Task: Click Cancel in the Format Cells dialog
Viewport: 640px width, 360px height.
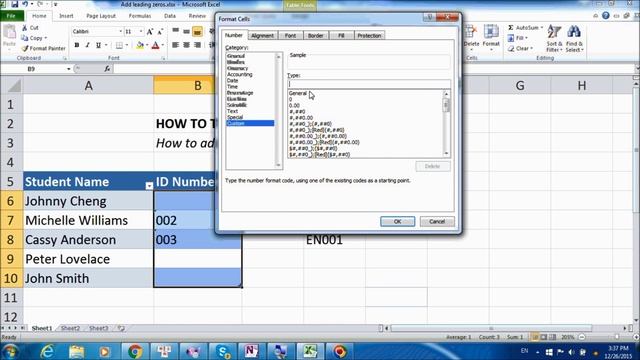Action: point(437,221)
